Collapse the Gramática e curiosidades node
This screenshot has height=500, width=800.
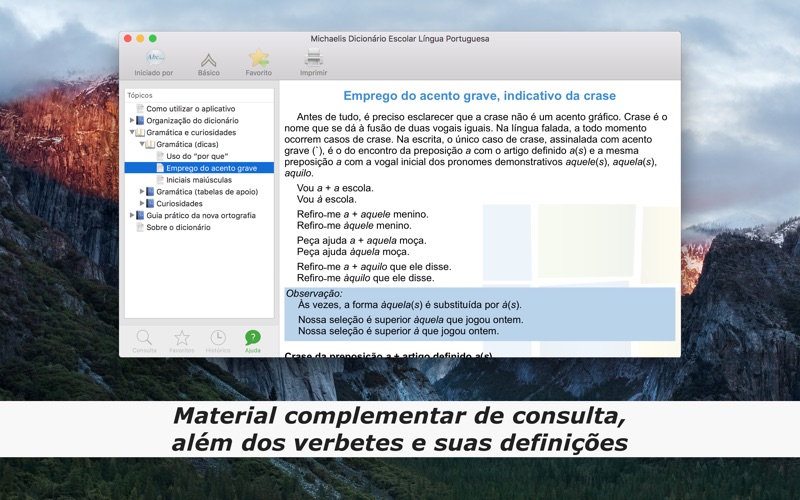132,132
